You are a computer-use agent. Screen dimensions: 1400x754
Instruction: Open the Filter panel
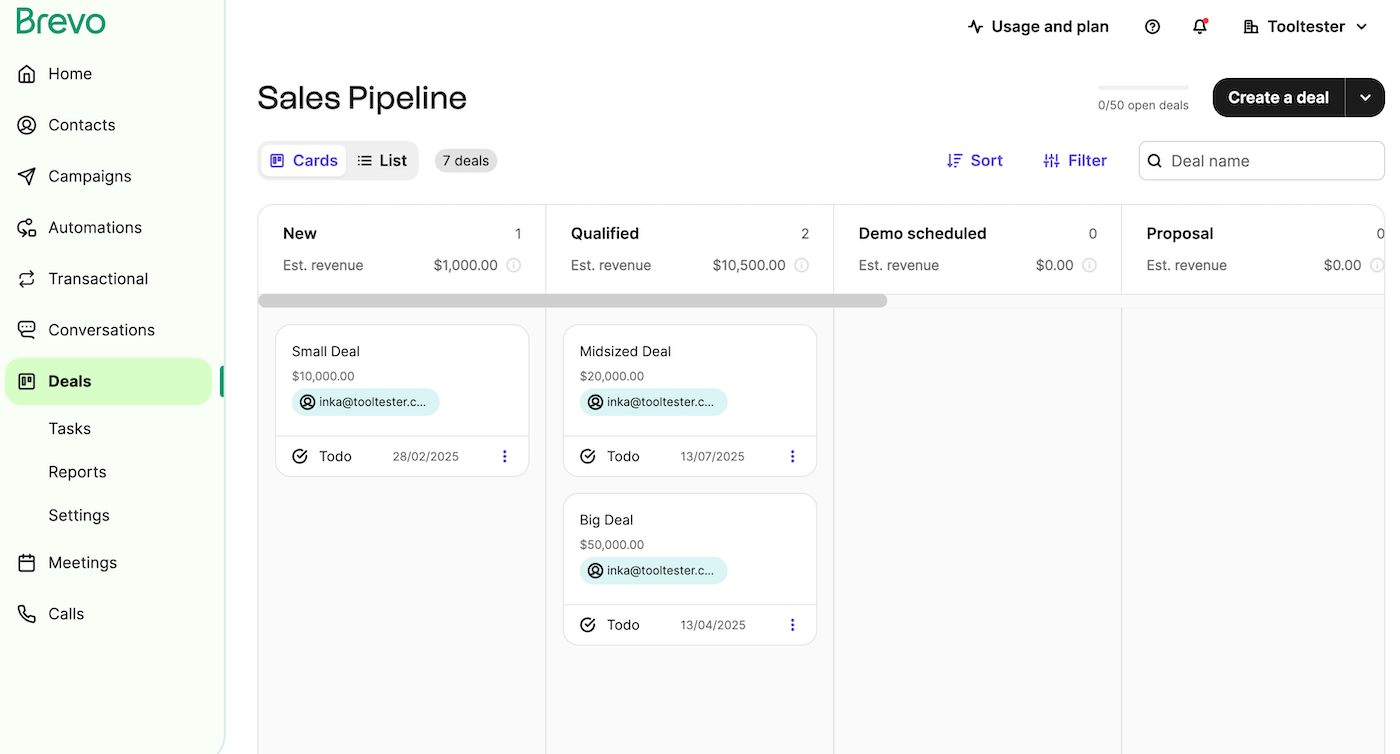click(1075, 161)
